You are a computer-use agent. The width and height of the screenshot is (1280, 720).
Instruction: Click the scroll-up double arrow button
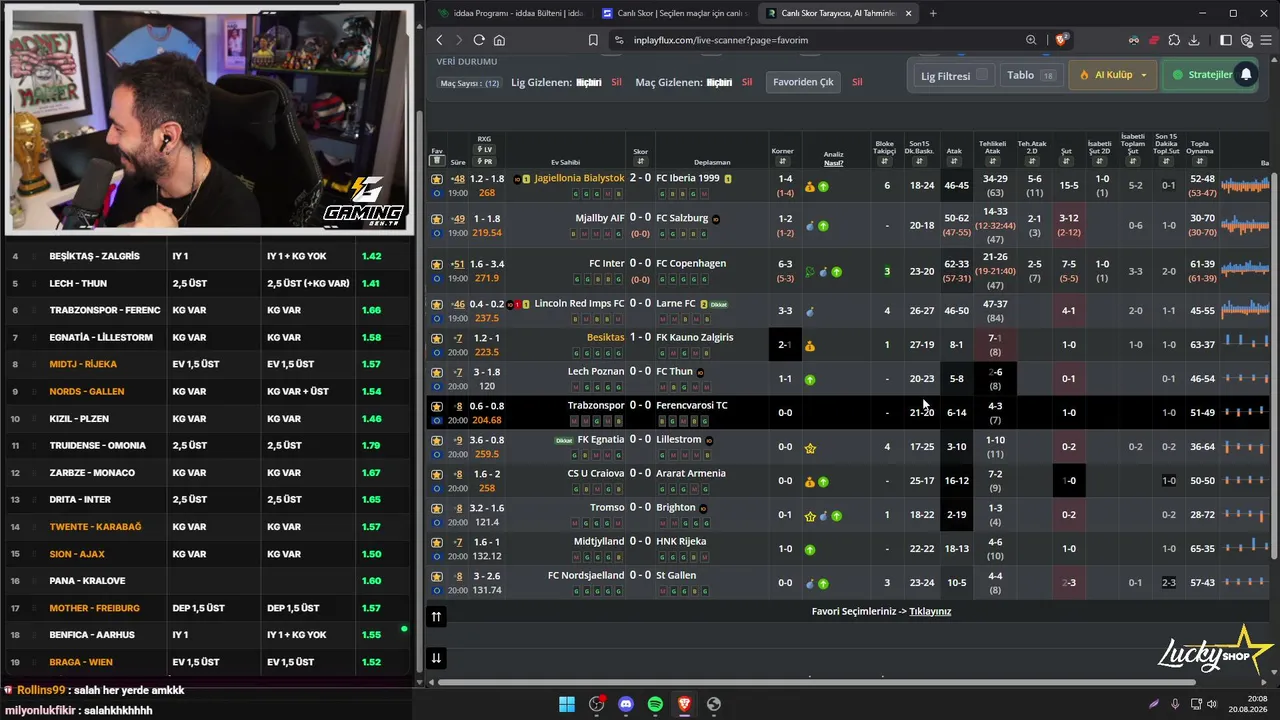pyautogui.click(x=436, y=617)
